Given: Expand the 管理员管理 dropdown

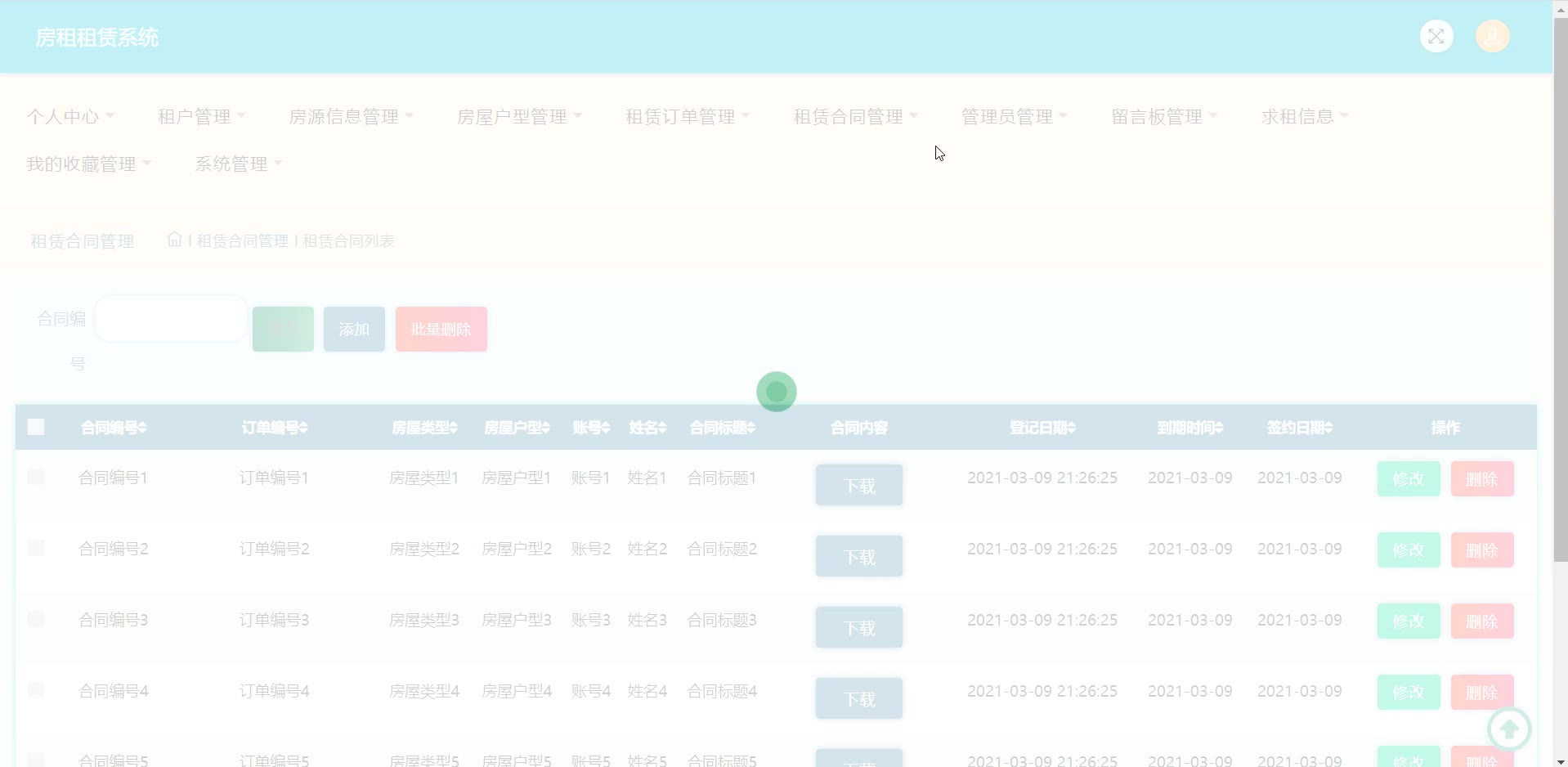Looking at the screenshot, I should point(1015,117).
